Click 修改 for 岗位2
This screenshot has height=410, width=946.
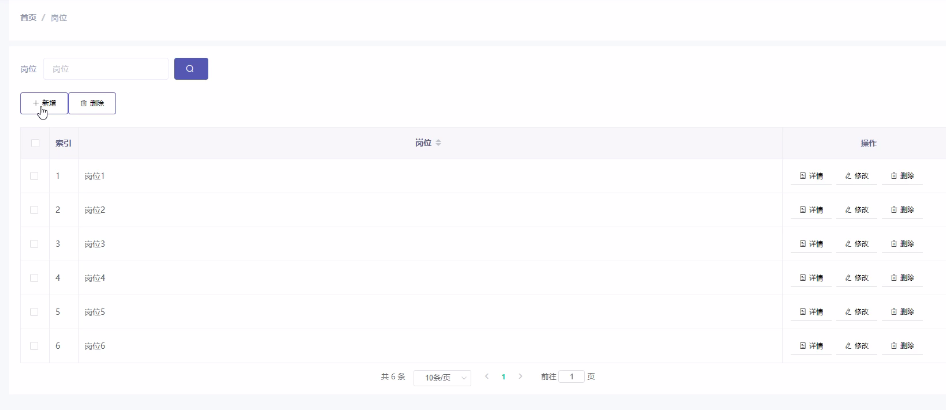(857, 210)
